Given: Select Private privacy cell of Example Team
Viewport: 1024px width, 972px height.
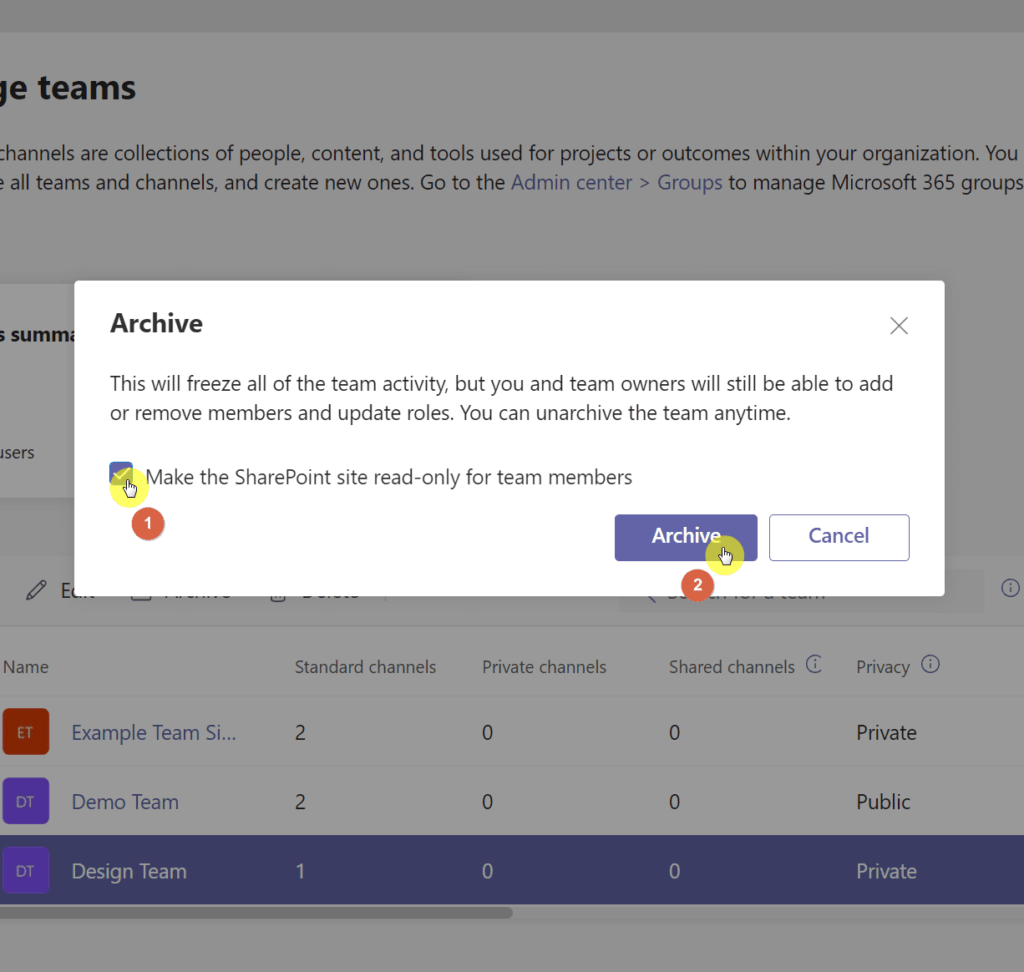Looking at the screenshot, I should pos(886,732).
